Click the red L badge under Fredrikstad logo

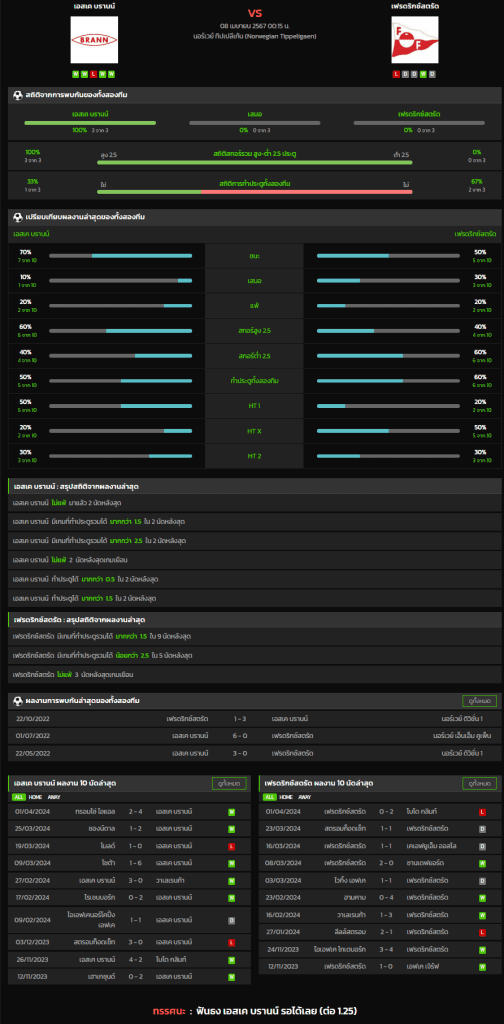click(396, 74)
